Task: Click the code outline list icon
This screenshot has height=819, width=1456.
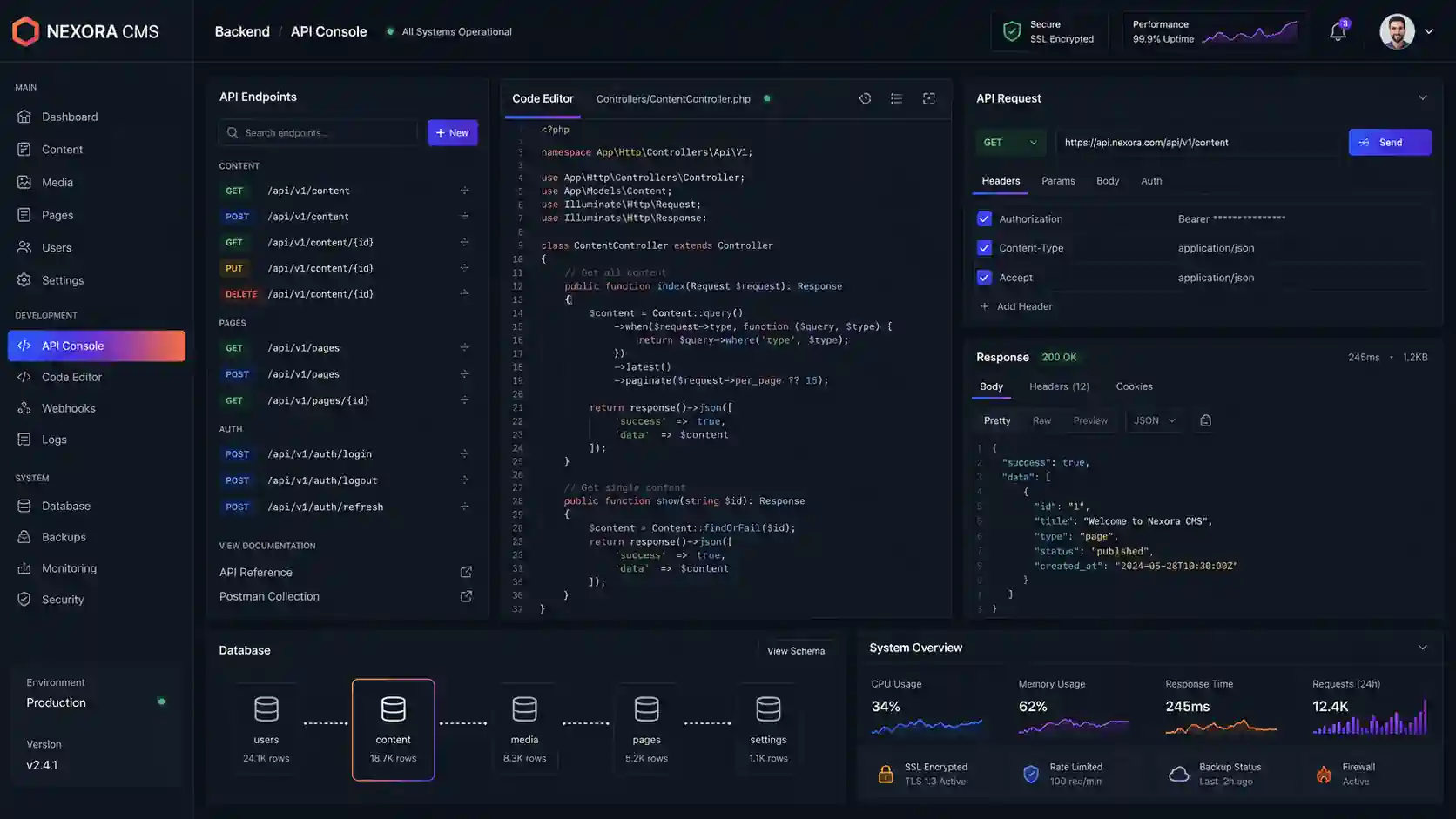Action: click(x=896, y=98)
